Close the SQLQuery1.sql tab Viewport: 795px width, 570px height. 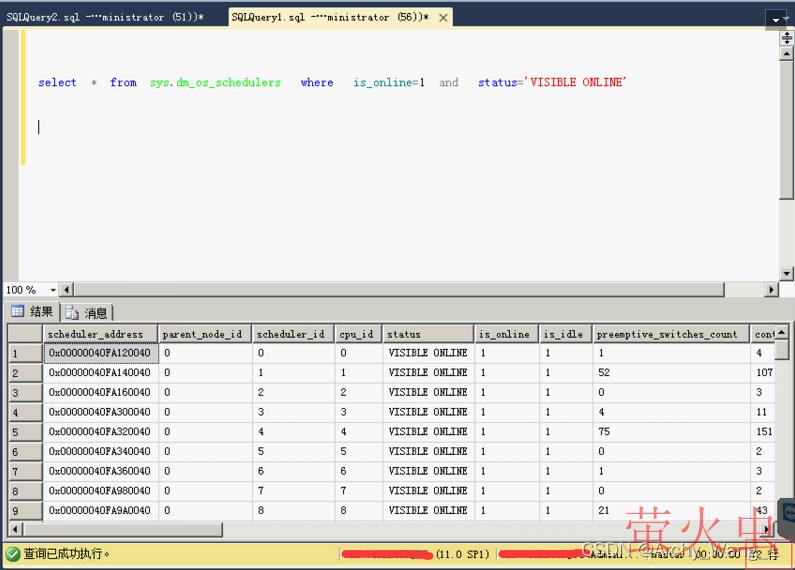[443, 17]
